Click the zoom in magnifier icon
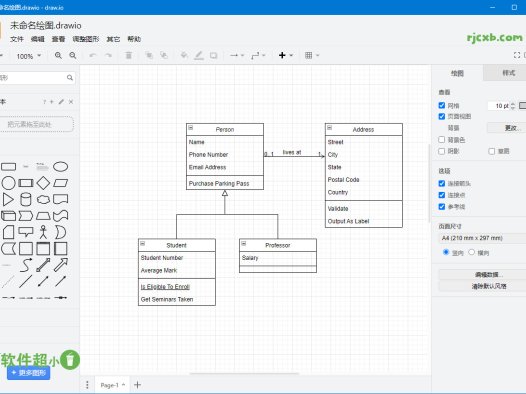Image resolution: width=526 pixels, height=394 pixels. coord(58,55)
